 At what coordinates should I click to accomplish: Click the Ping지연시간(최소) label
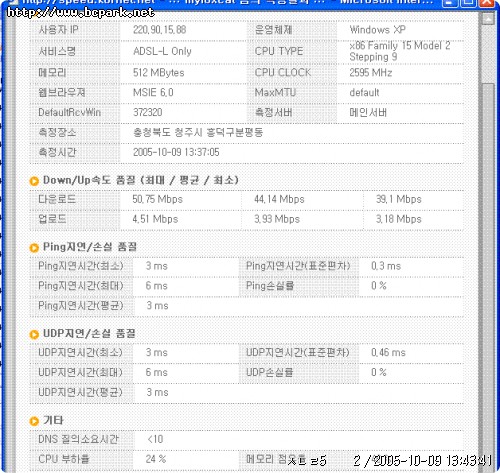81,266
